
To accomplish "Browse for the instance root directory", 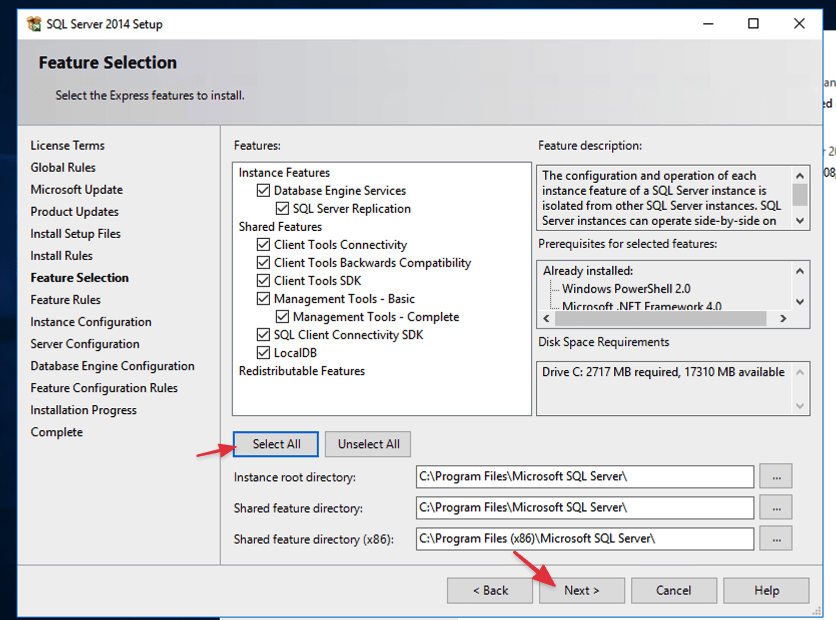I will (x=776, y=476).
